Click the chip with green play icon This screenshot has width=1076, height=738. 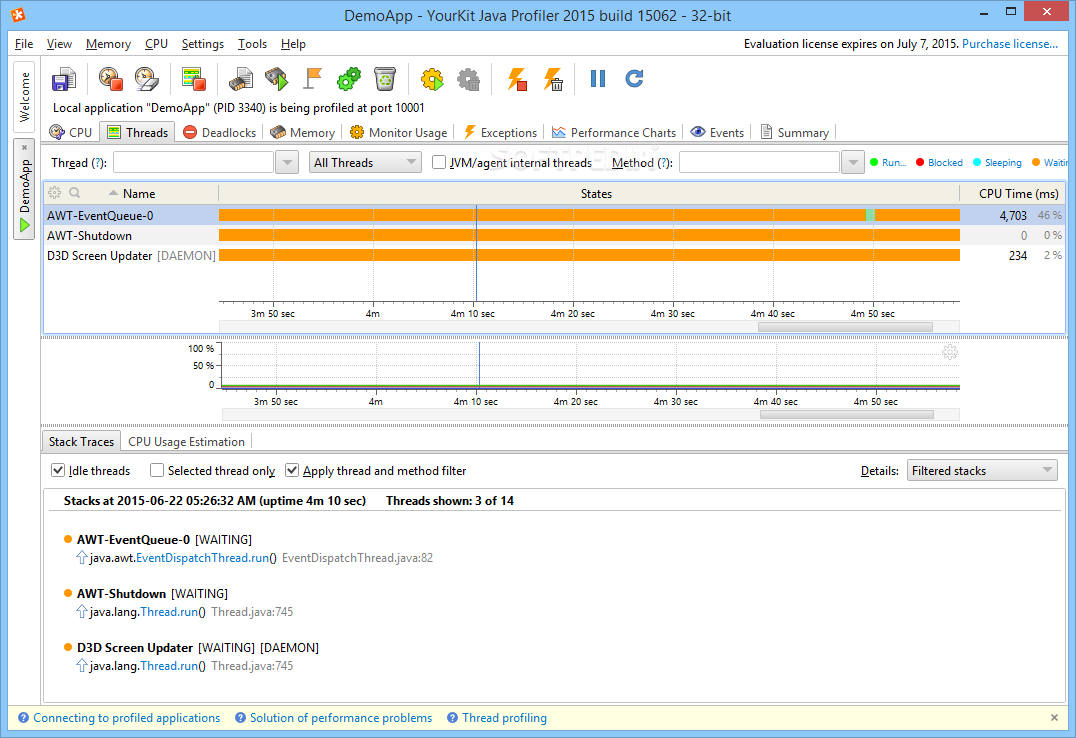point(277,79)
